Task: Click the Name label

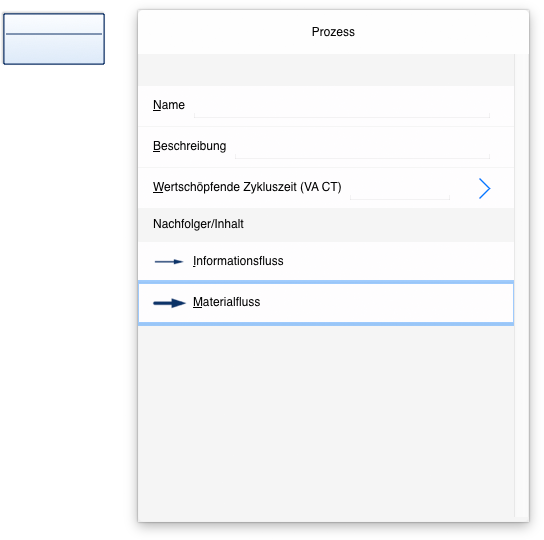Action: (x=169, y=105)
